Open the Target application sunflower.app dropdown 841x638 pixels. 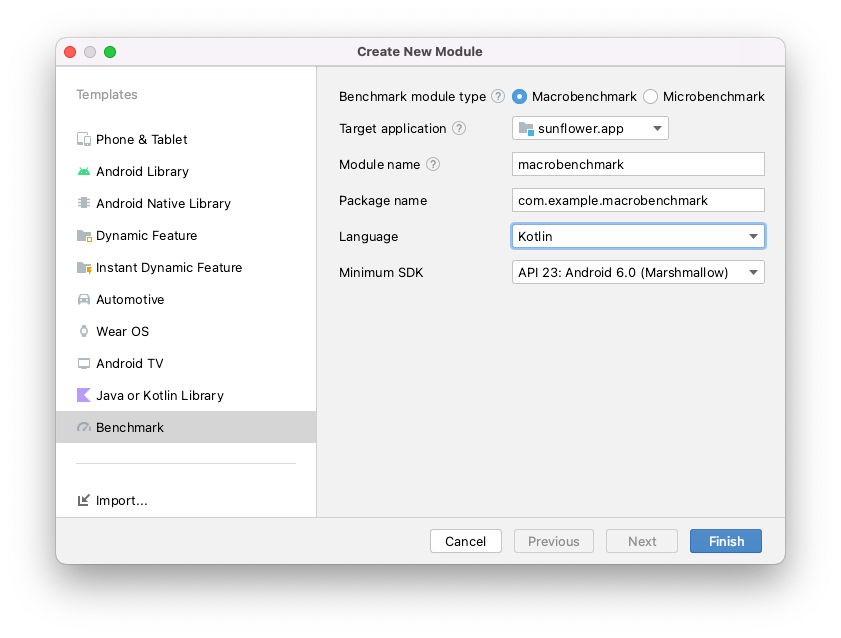point(590,128)
